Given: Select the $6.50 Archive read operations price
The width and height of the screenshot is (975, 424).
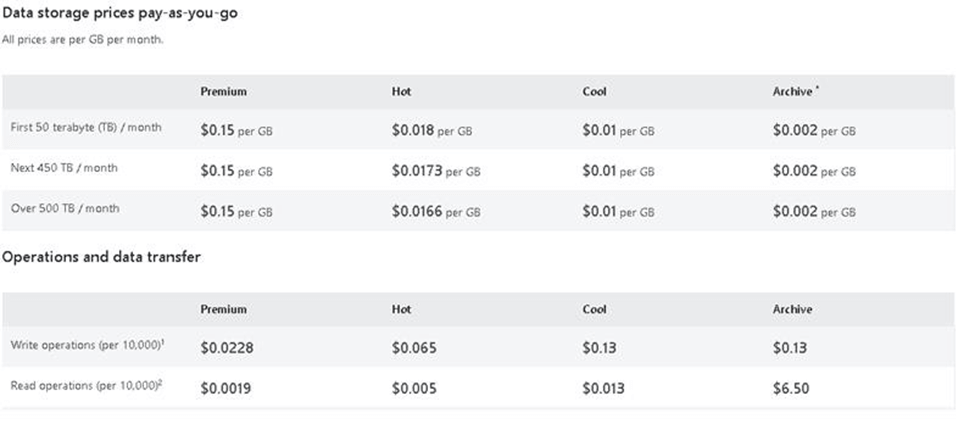Looking at the screenshot, I should (x=793, y=388).
